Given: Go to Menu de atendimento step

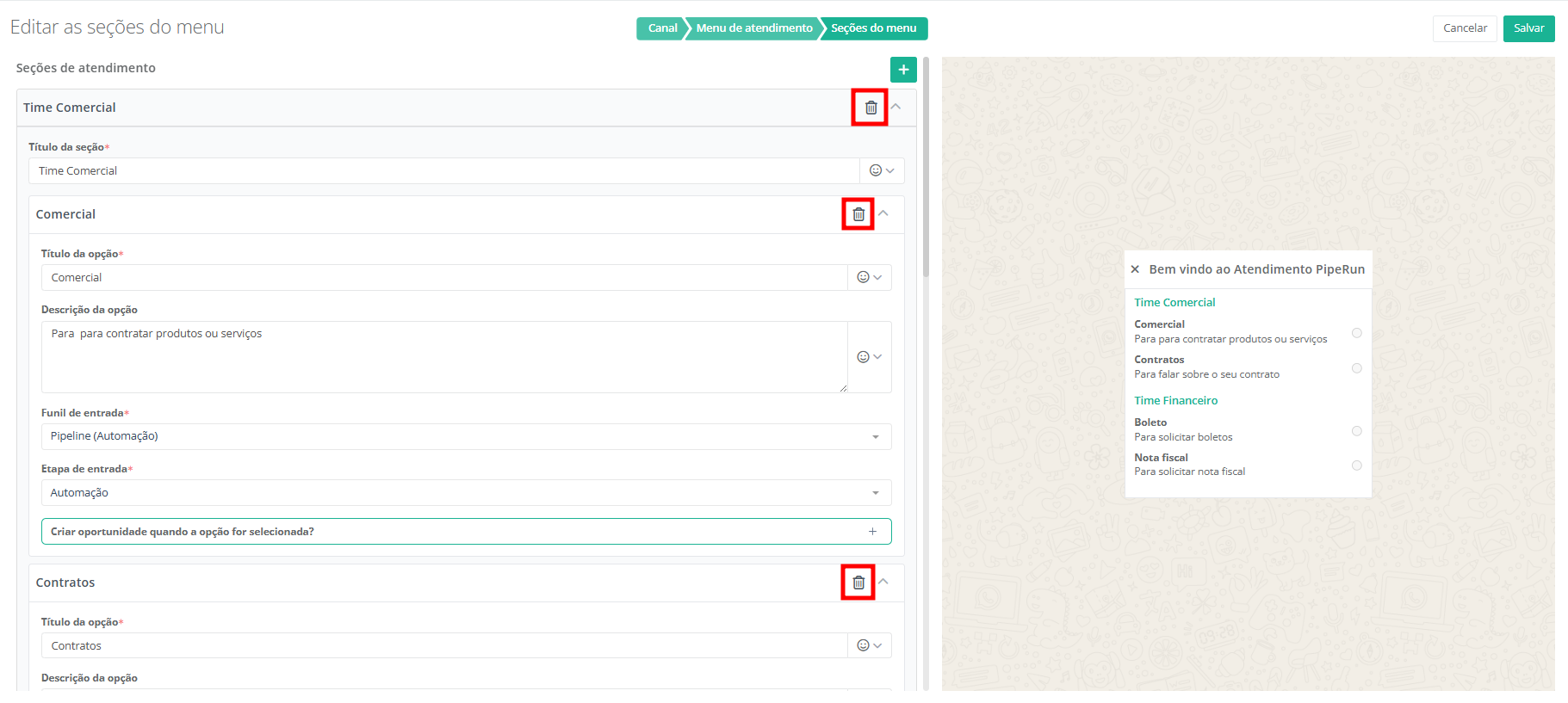Looking at the screenshot, I should coord(753,28).
